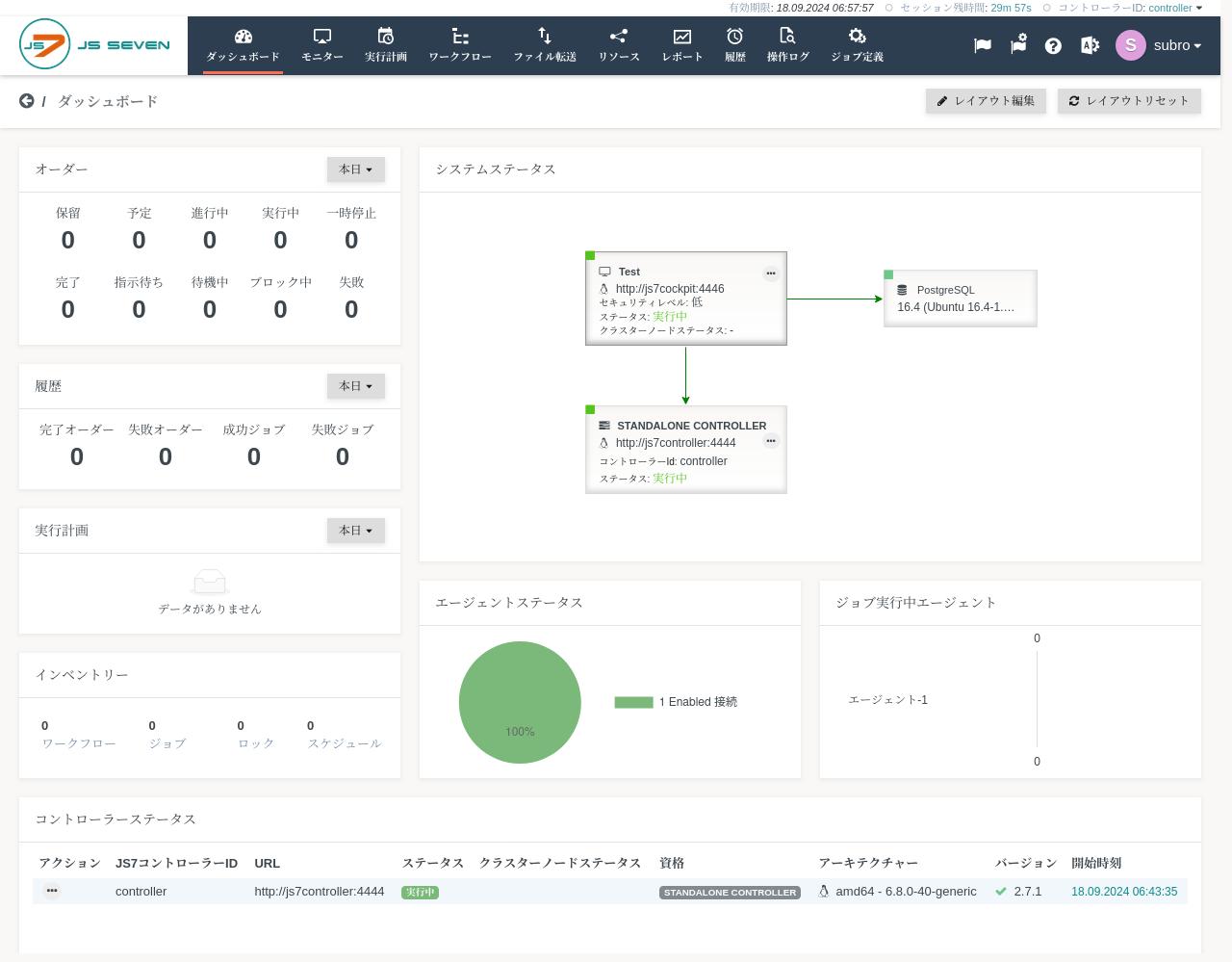Open the モニター menu item
This screenshot has width=1232, height=962.
pyautogui.click(x=322, y=45)
